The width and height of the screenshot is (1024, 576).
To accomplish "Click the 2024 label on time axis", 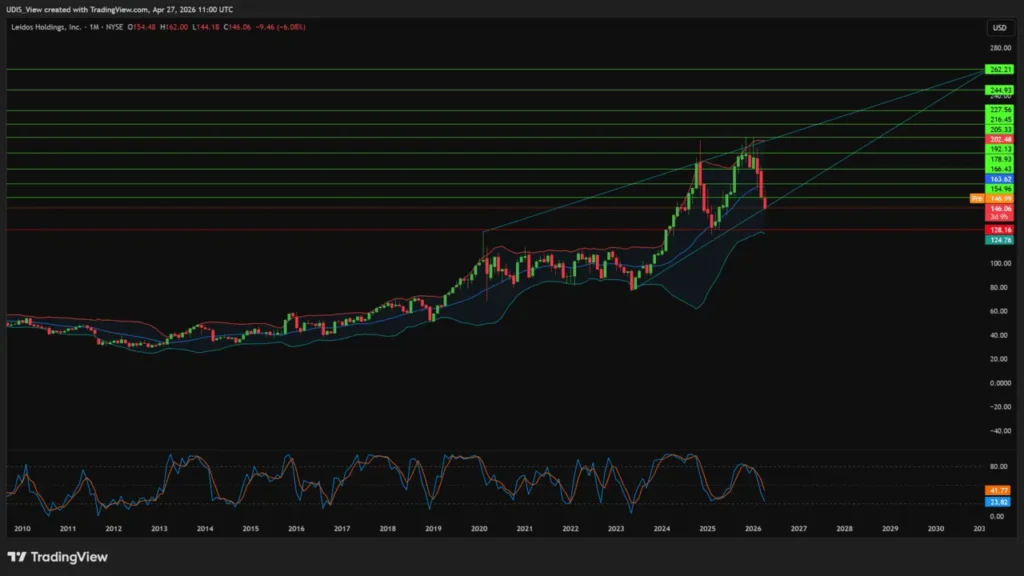I will click(662, 529).
